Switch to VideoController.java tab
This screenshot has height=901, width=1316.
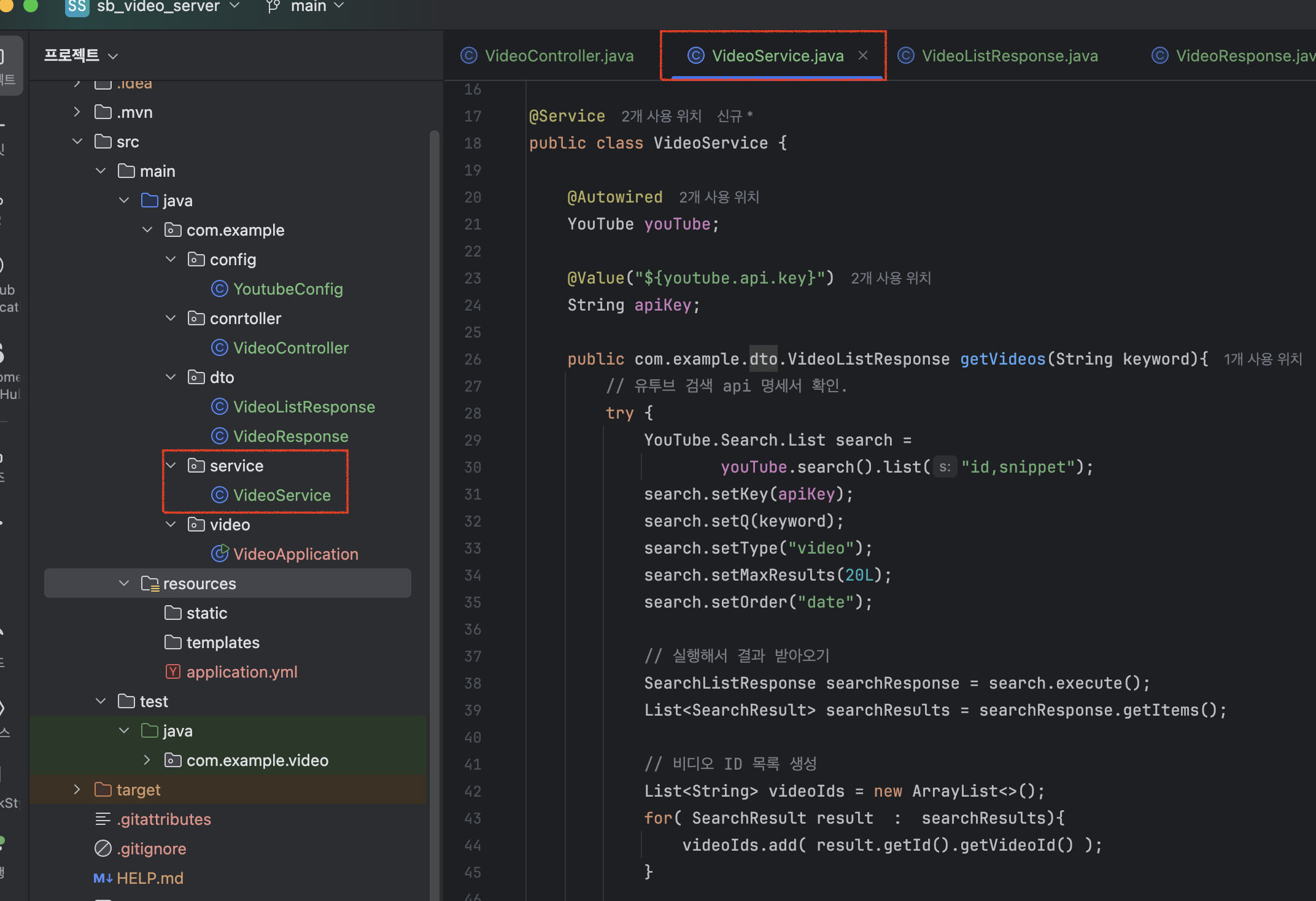tap(548, 56)
